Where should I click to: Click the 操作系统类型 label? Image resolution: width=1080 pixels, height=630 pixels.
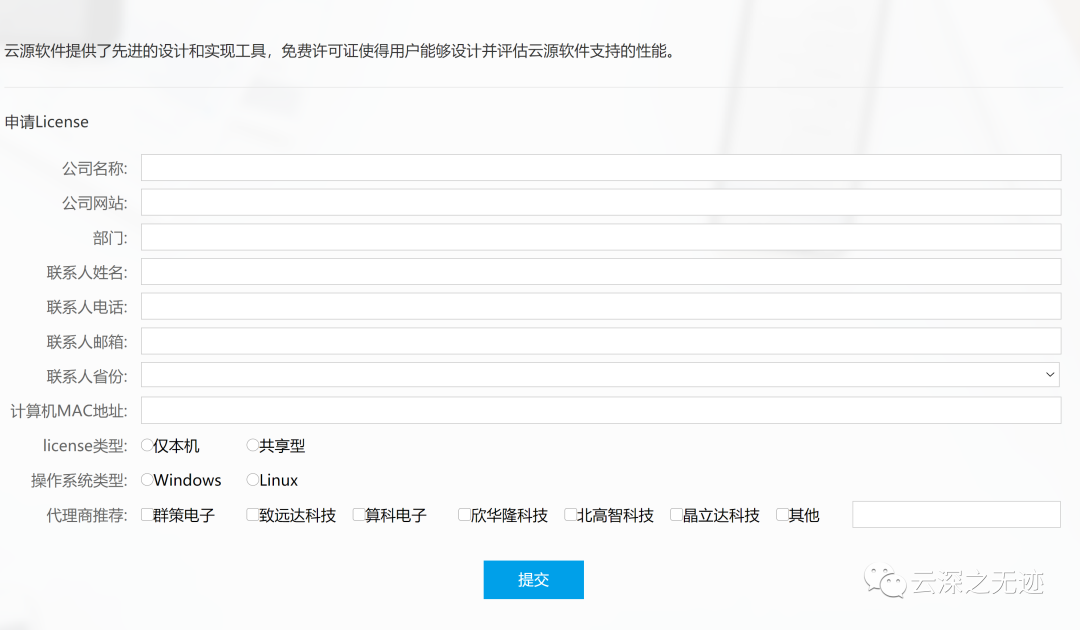(x=79, y=481)
